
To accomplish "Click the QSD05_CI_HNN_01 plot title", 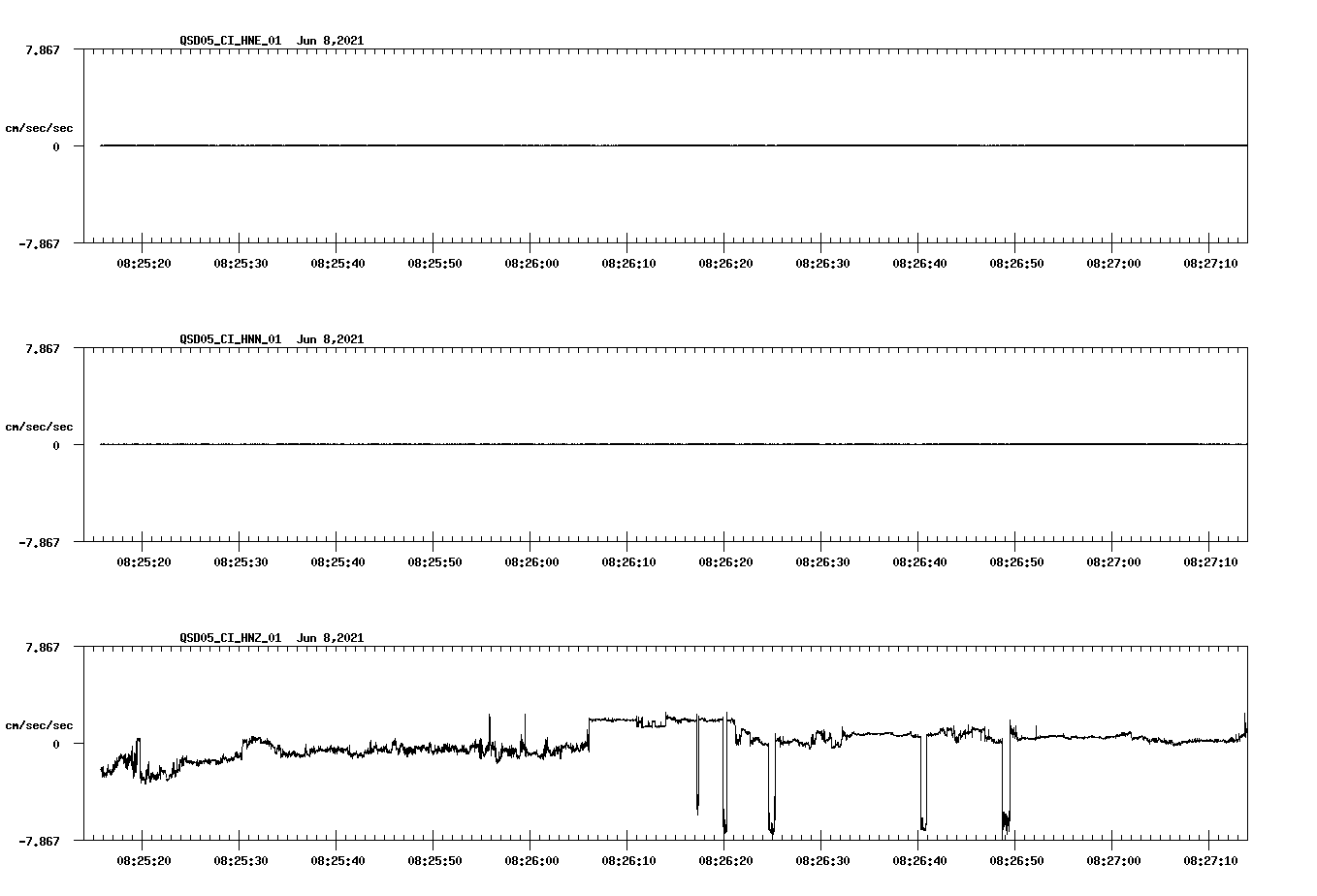I will pos(272,339).
